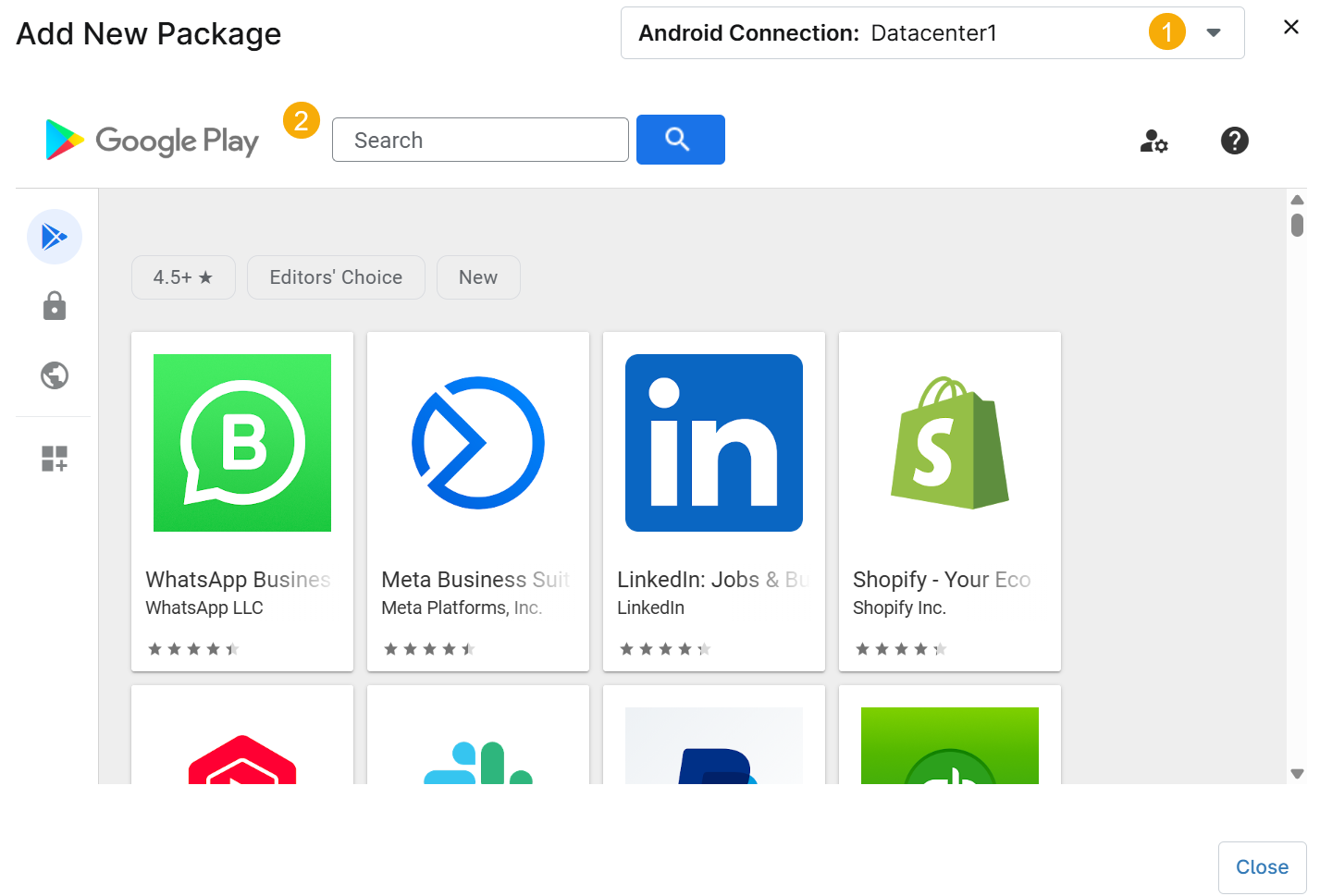Click the scrollbar down arrow

[1297, 774]
